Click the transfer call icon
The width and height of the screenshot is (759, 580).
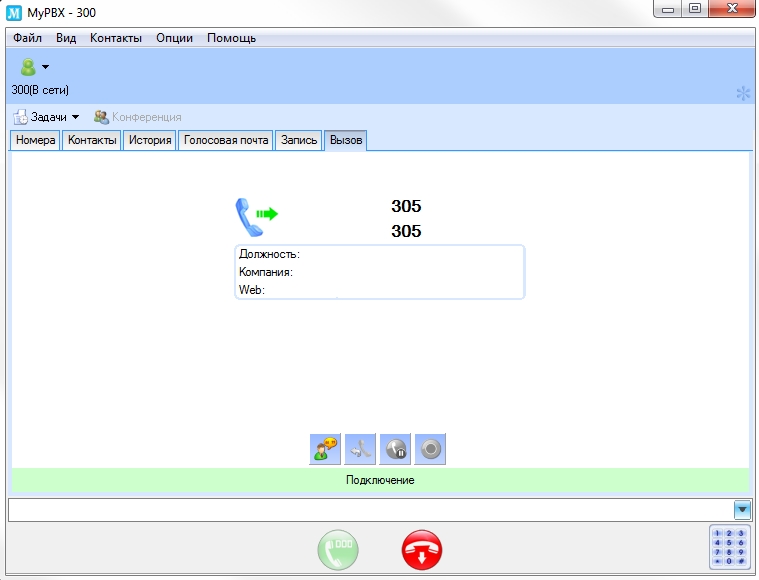(x=360, y=450)
